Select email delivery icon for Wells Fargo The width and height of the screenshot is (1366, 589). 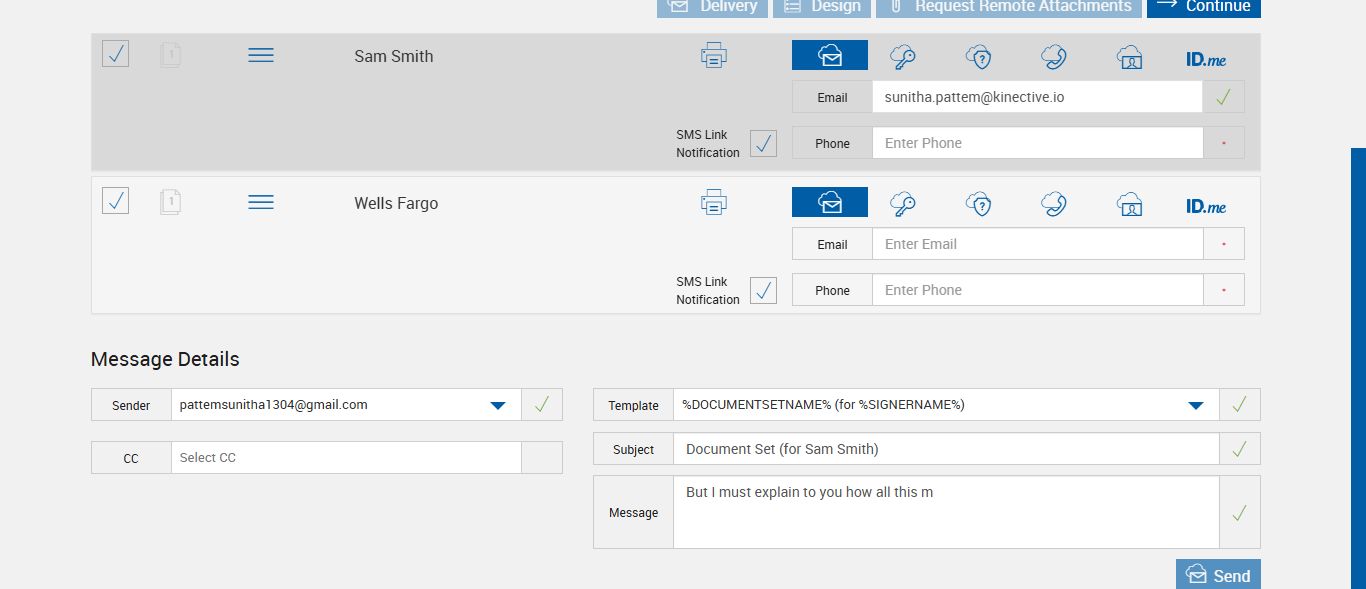[830, 202]
